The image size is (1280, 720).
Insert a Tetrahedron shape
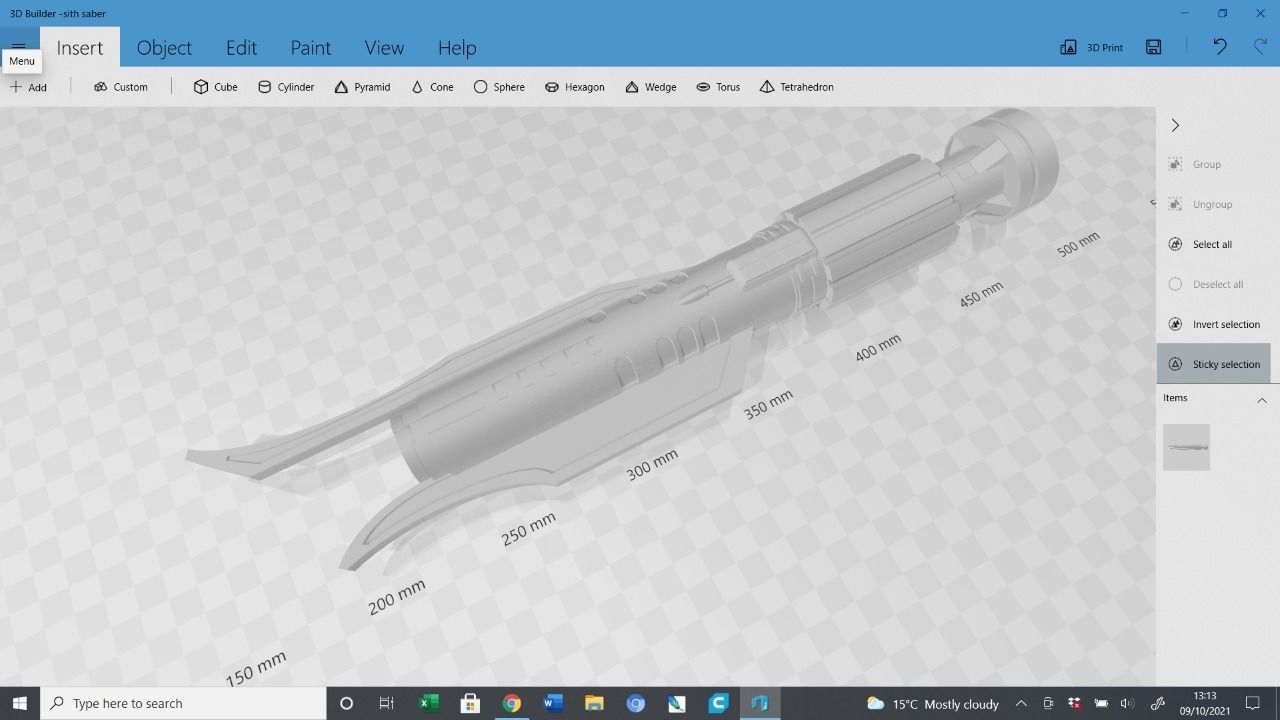[x=796, y=87]
